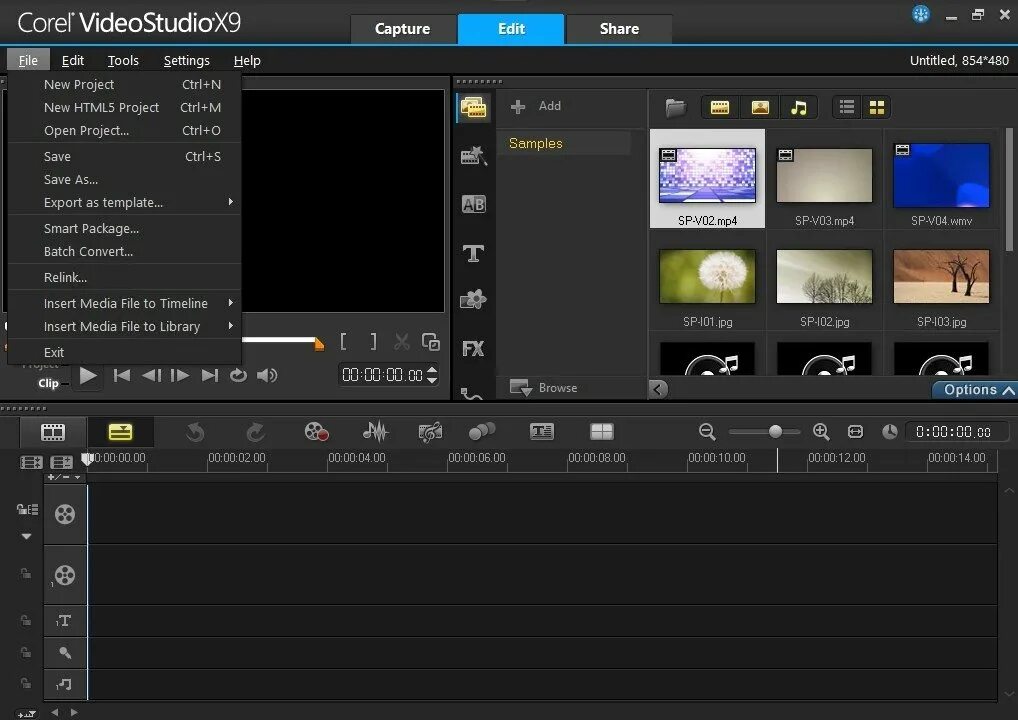
Task: Jump to the start of clip
Action: (x=121, y=375)
